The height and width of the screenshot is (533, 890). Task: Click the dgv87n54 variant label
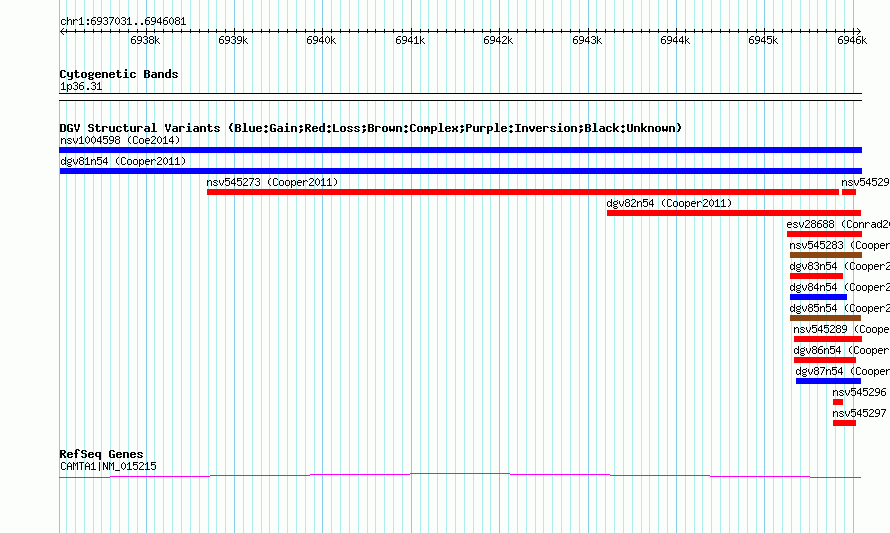tap(842, 371)
